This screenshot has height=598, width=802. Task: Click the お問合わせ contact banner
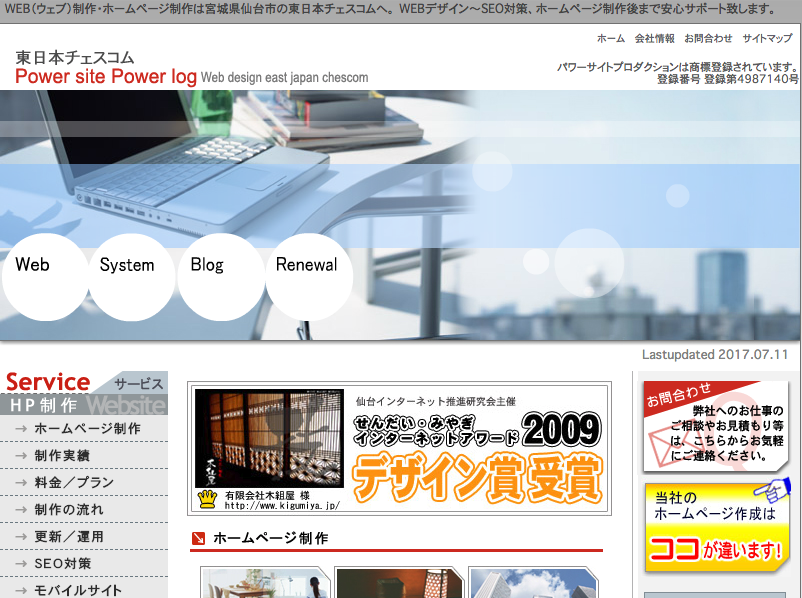pos(715,426)
